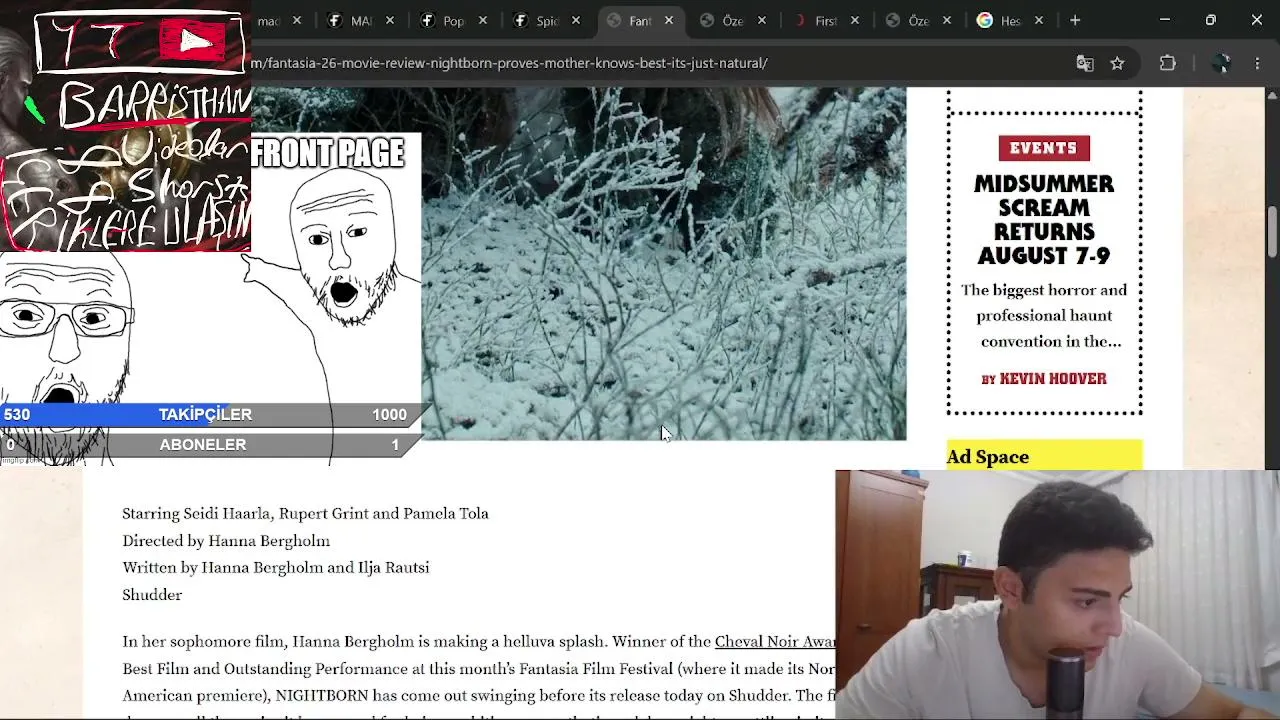Click the "Directed by Hanna Bergholm" line
The image size is (1280, 720).
point(226,541)
